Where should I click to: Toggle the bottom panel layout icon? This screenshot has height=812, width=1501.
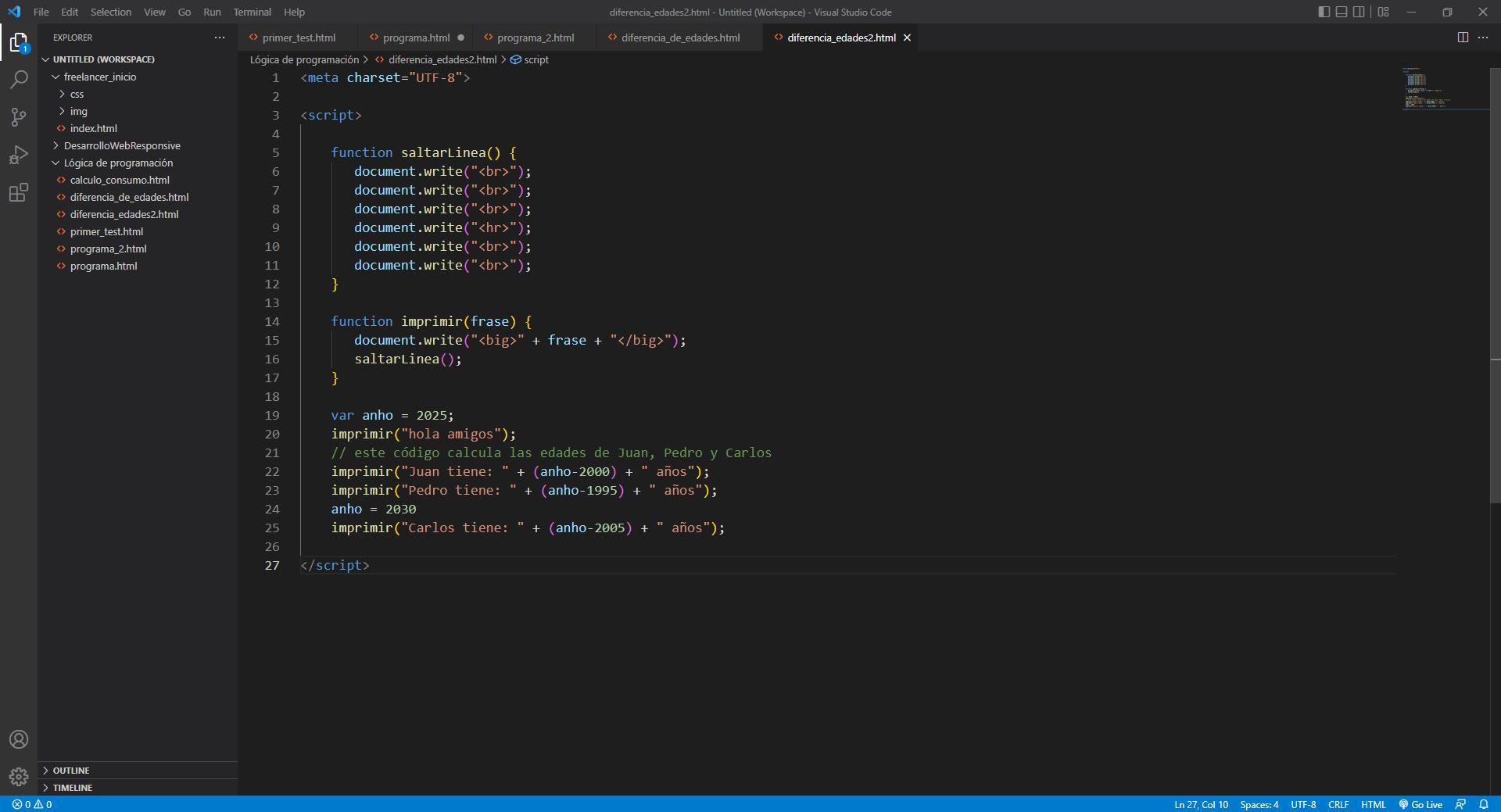tap(1342, 12)
